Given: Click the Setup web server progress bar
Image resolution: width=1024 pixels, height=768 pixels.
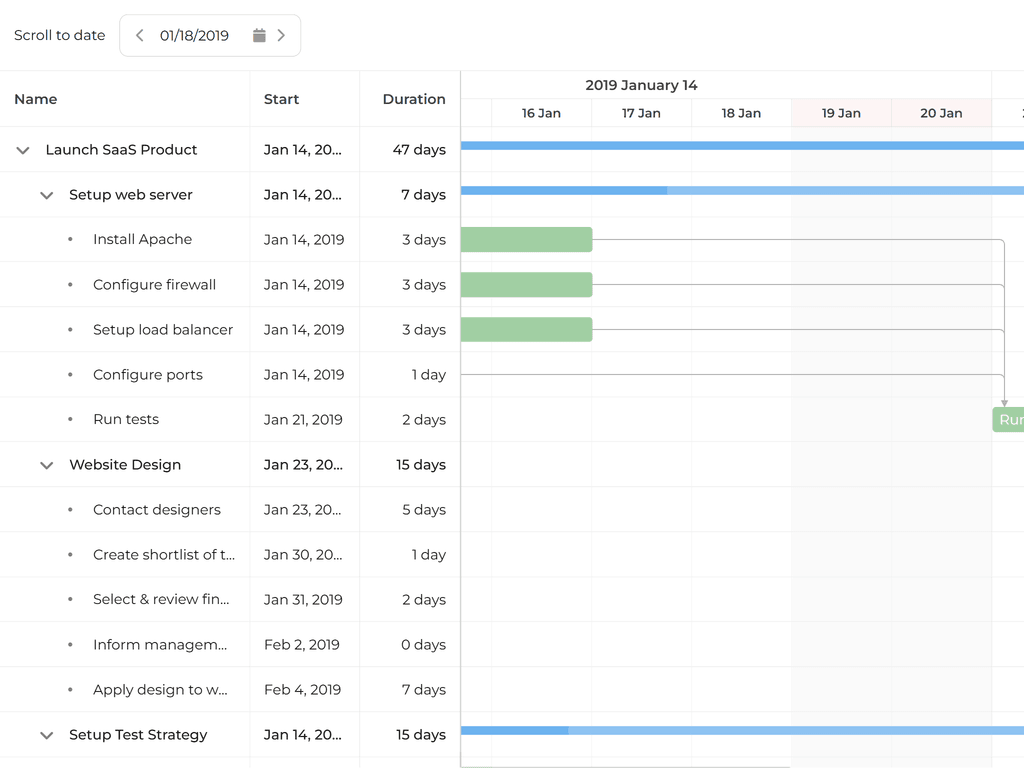Looking at the screenshot, I should point(740,190).
